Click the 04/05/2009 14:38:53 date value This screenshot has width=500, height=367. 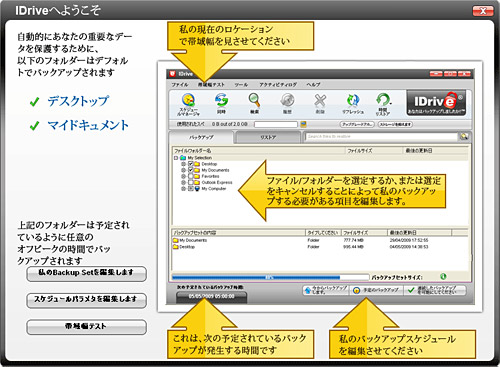[x=409, y=247]
